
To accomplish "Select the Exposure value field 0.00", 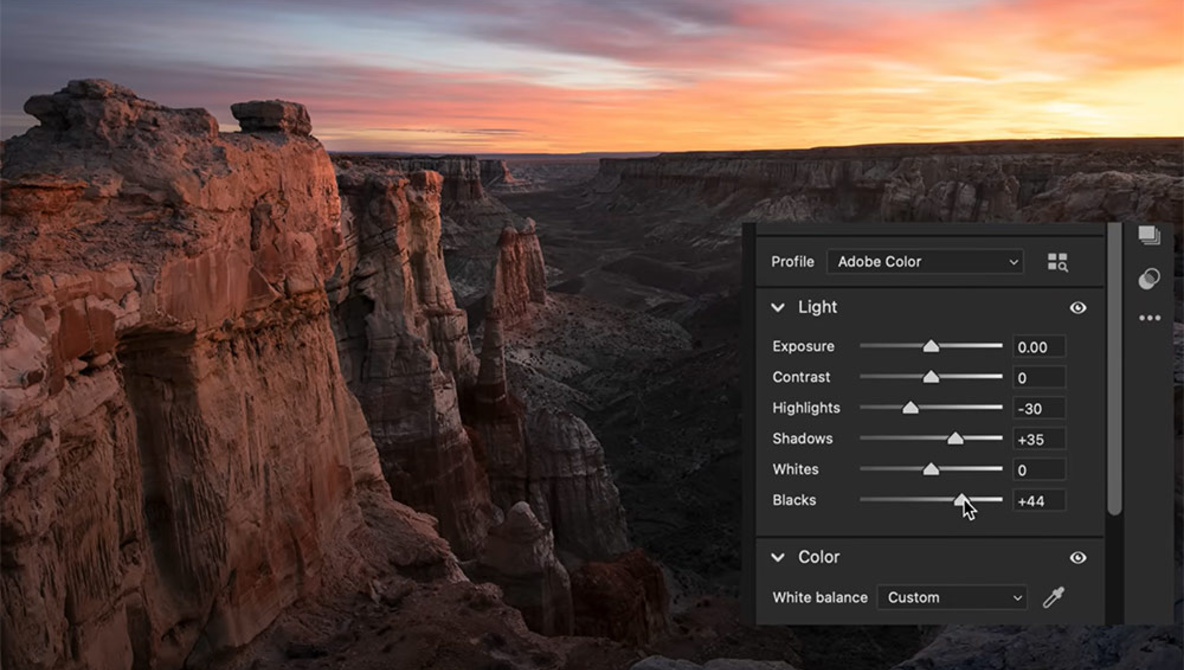I will click(x=1039, y=347).
